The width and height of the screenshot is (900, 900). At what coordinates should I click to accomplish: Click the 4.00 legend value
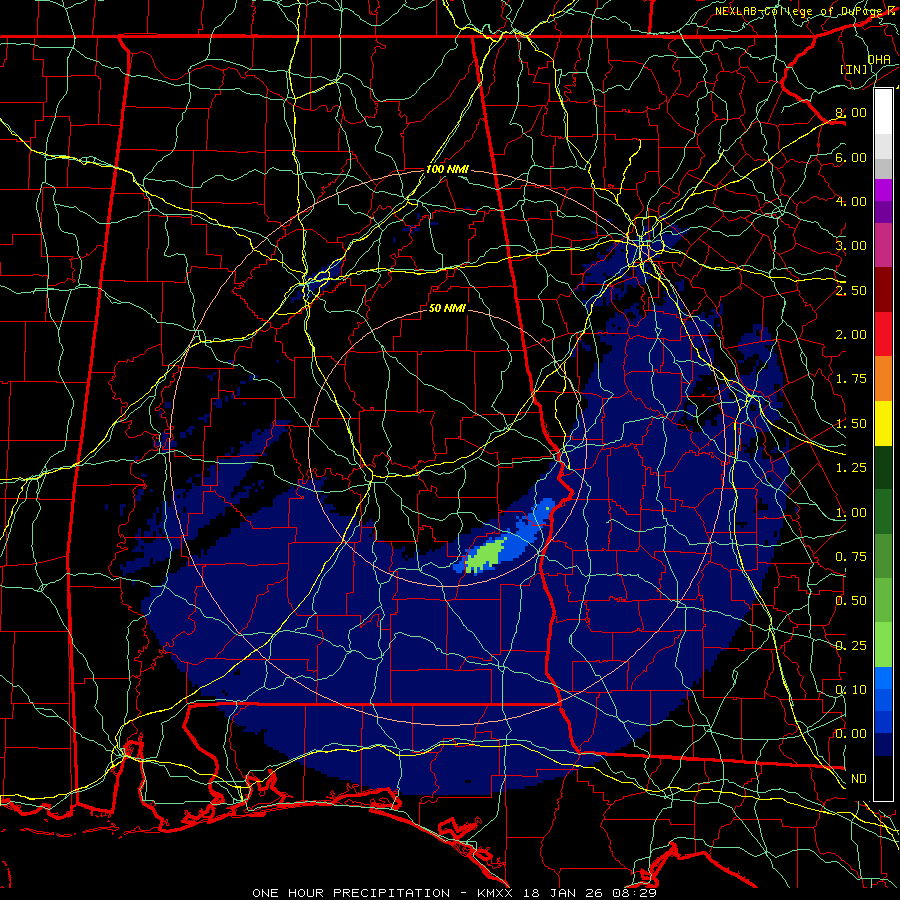pyautogui.click(x=851, y=201)
